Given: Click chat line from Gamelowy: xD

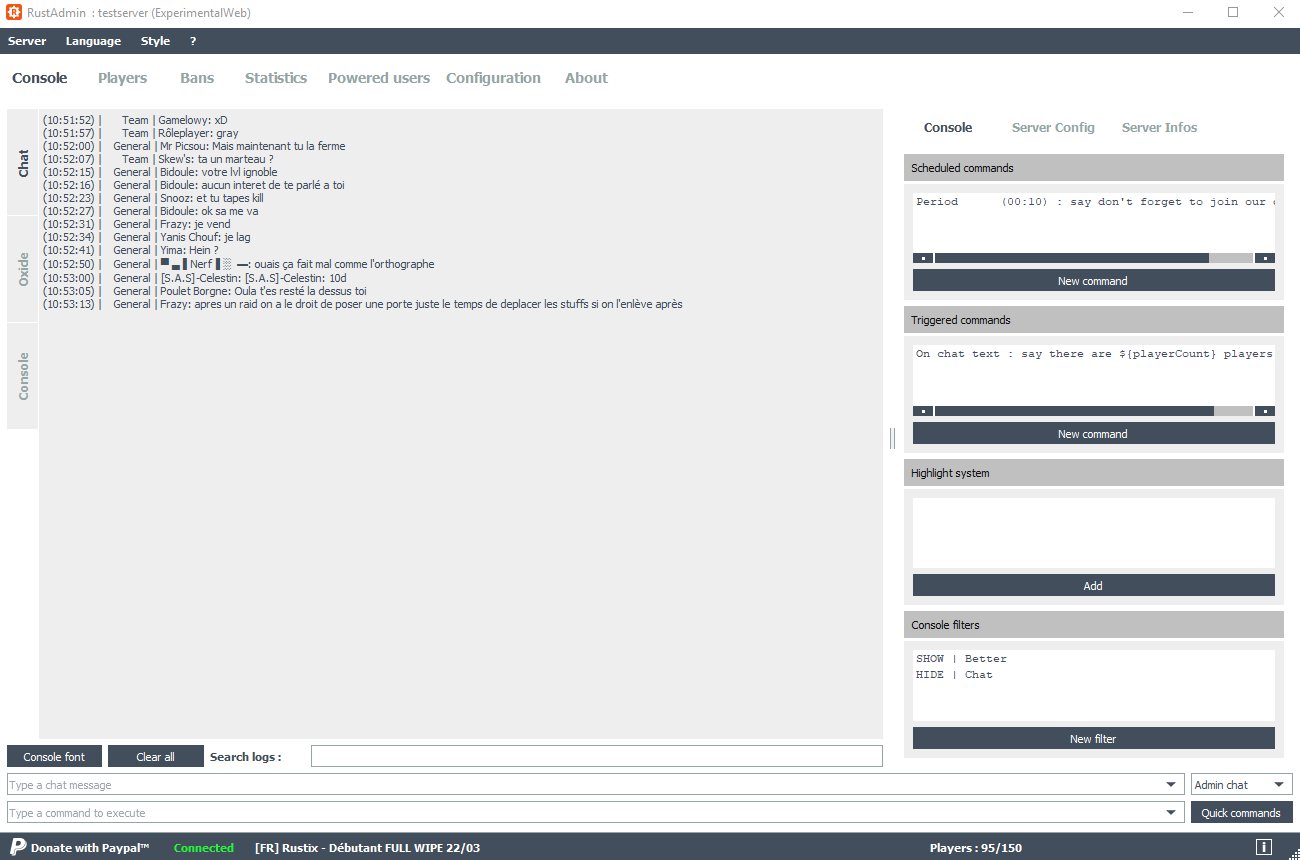Looking at the screenshot, I should 135,120.
